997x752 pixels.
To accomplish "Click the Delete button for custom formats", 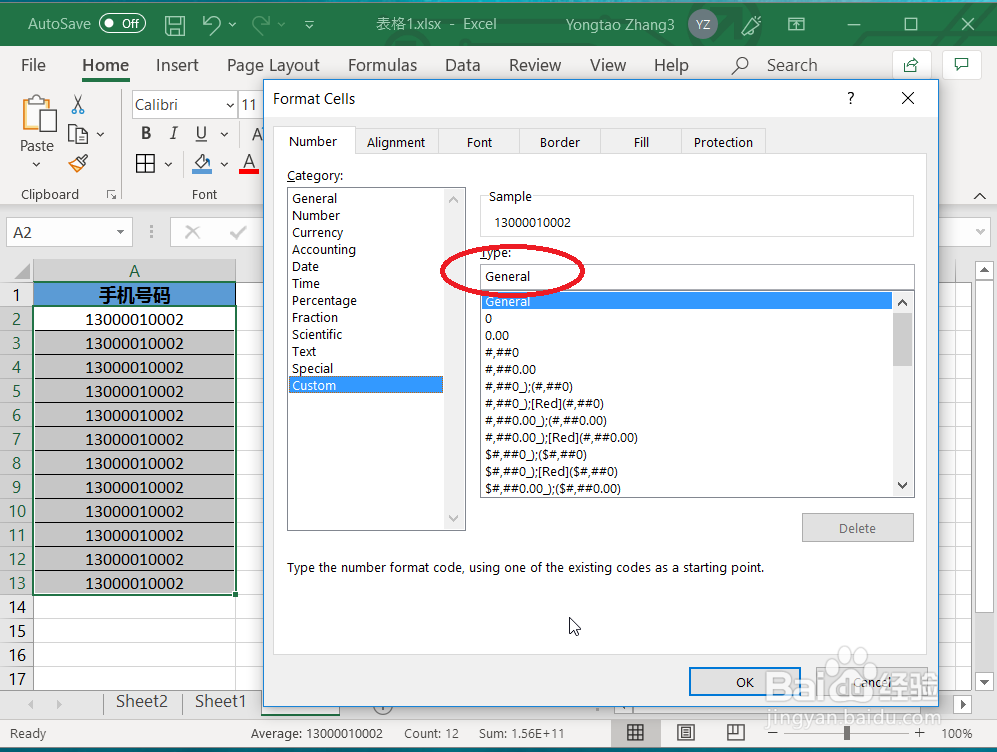I will click(x=857, y=527).
